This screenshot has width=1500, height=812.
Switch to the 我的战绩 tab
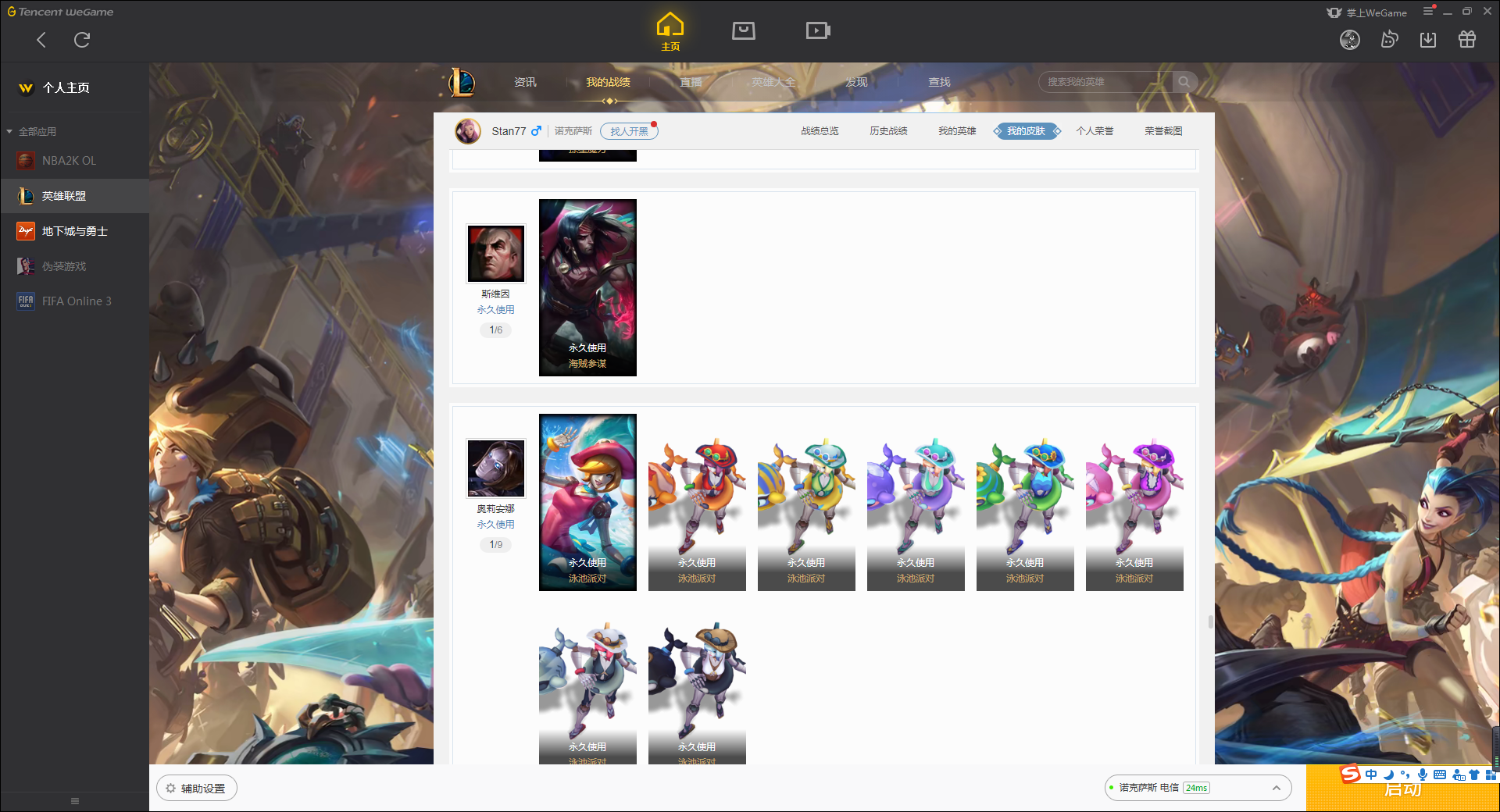(608, 82)
